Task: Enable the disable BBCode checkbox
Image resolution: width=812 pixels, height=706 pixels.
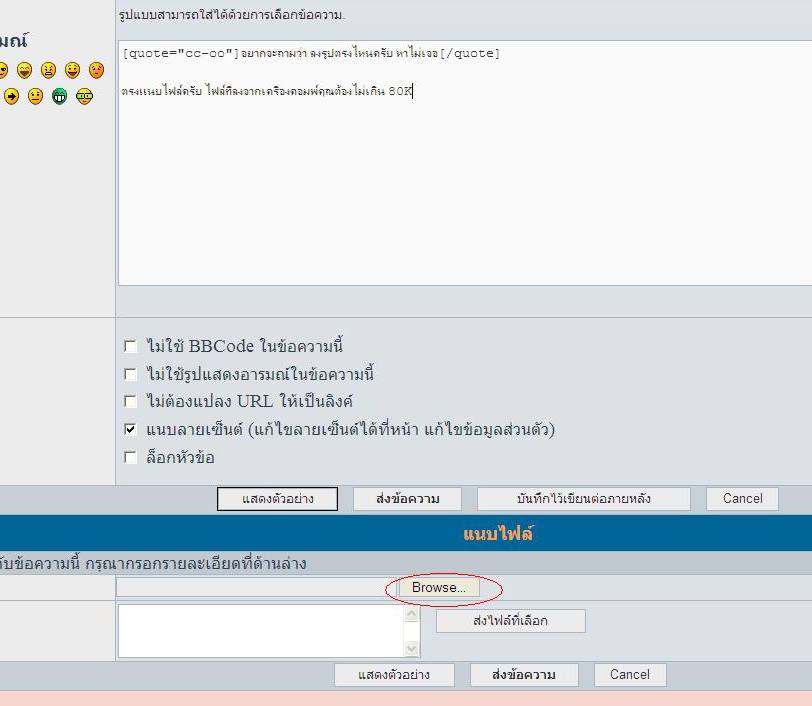Action: tap(130, 346)
